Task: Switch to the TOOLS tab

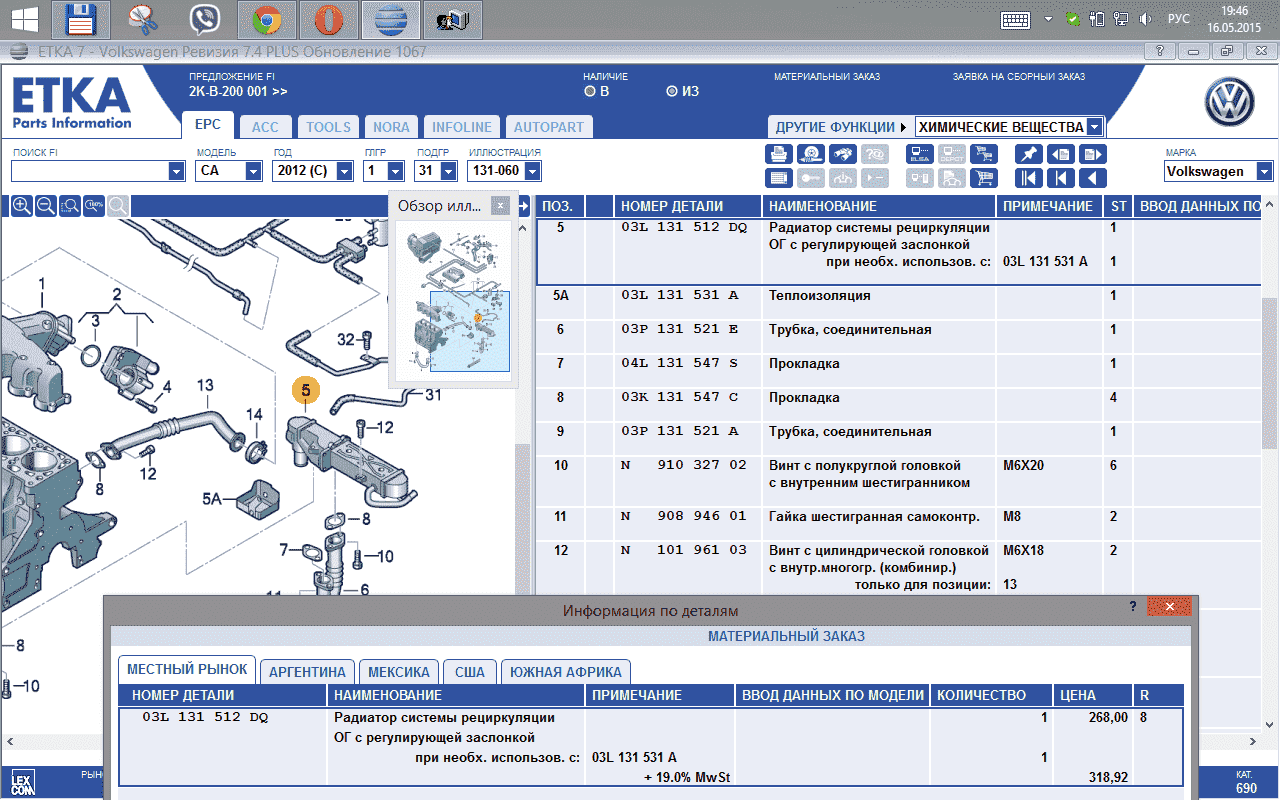Action: [x=328, y=127]
